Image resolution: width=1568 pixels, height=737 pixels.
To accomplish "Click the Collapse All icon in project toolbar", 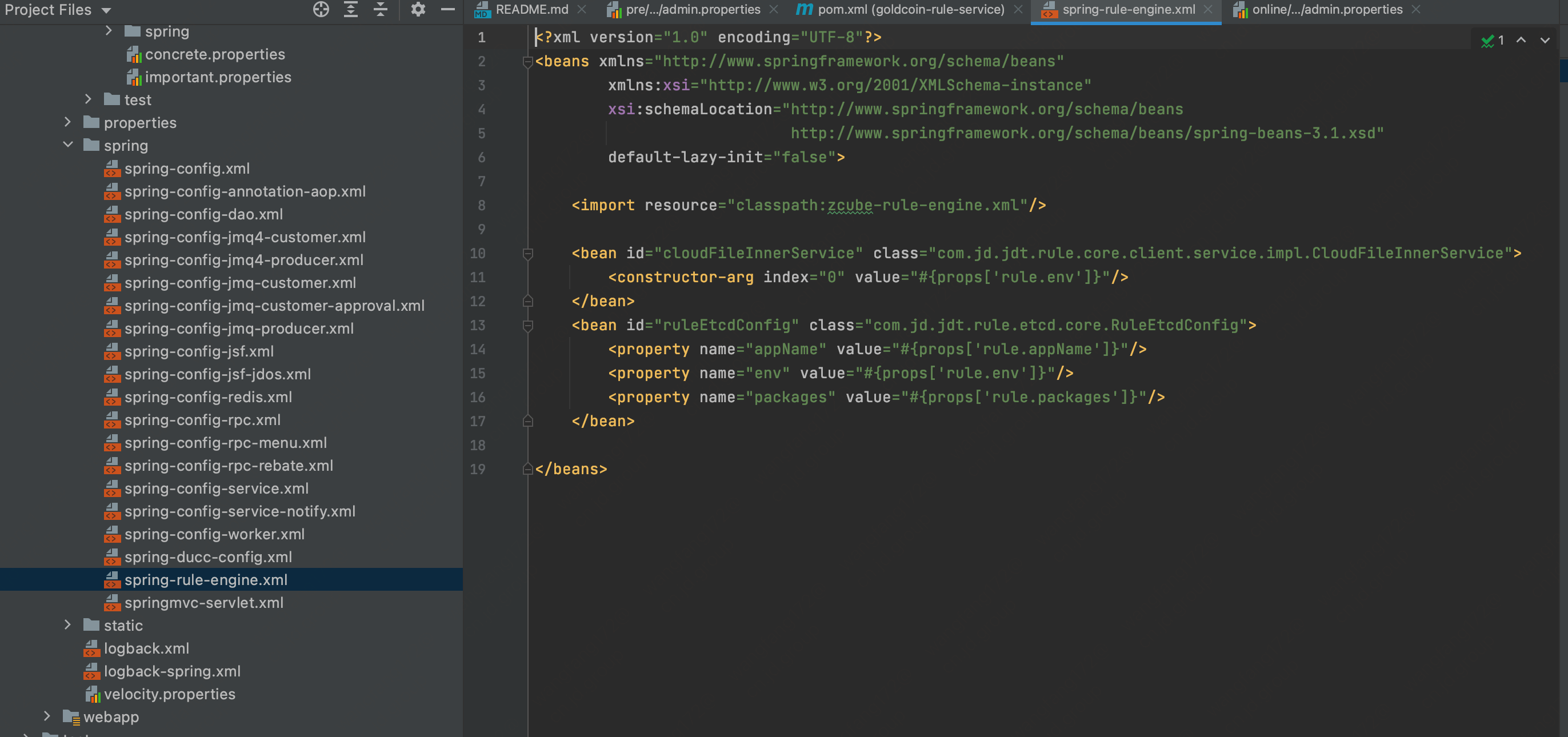I will point(381,9).
